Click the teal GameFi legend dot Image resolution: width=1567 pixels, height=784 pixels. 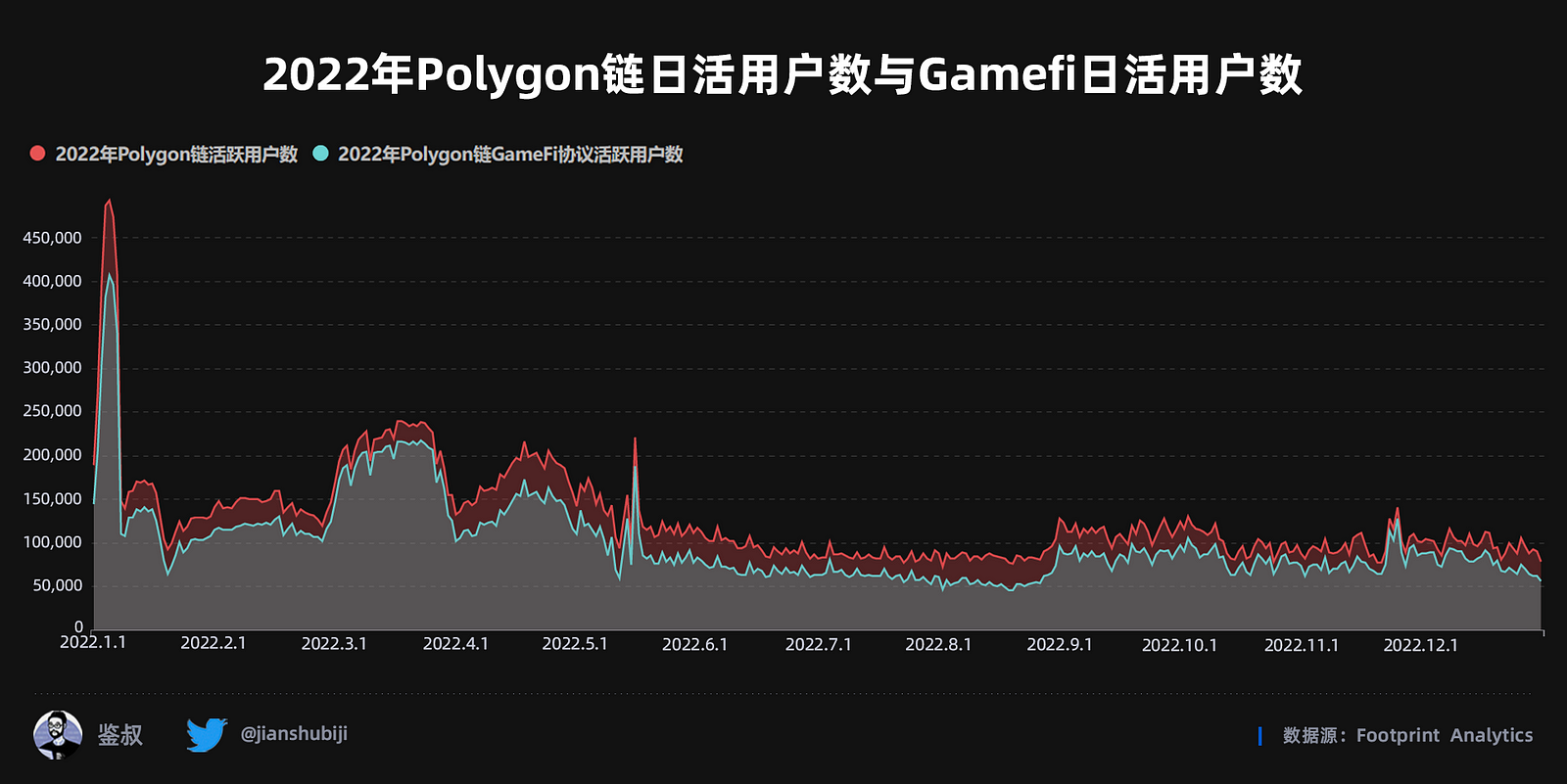click(x=320, y=154)
